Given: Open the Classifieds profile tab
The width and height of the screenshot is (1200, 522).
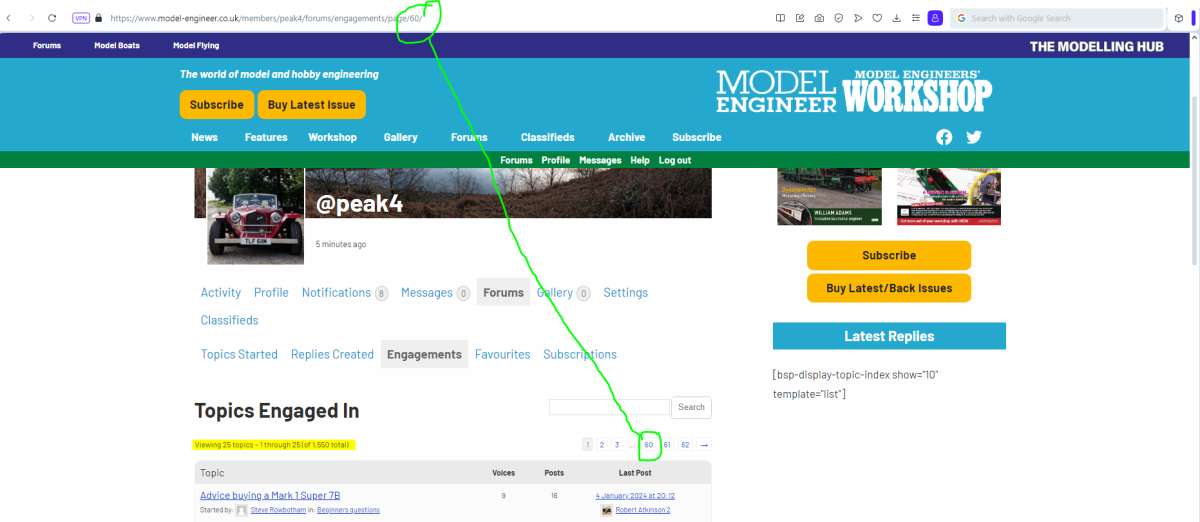Looking at the screenshot, I should (x=230, y=320).
